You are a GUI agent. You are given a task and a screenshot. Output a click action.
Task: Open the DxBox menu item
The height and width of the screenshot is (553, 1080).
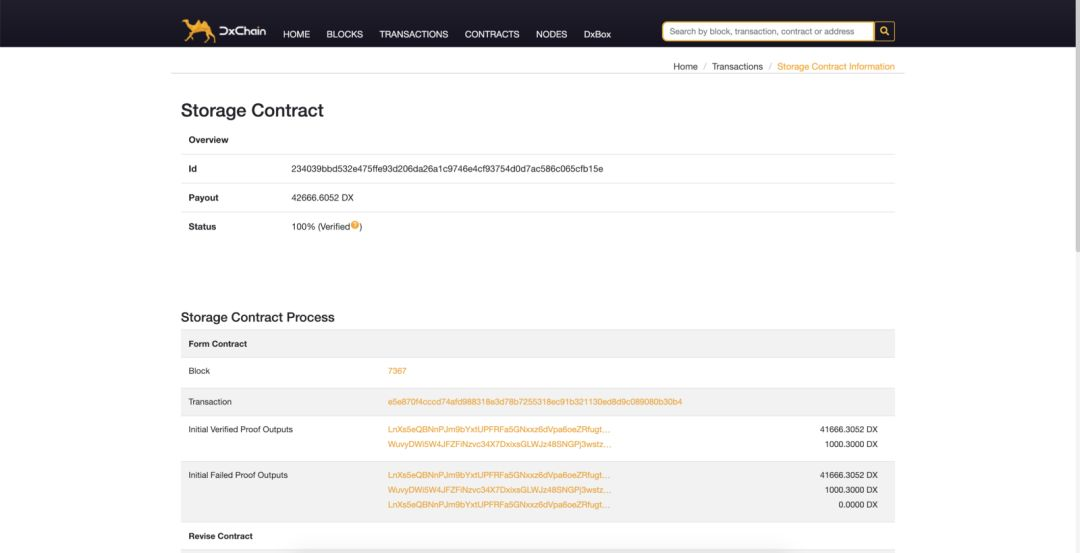(597, 34)
